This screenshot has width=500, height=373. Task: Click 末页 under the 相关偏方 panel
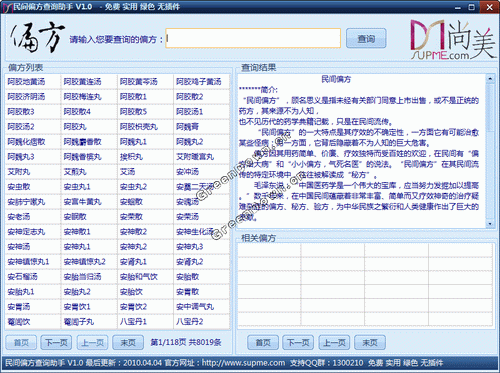pyautogui.click(x=370, y=342)
